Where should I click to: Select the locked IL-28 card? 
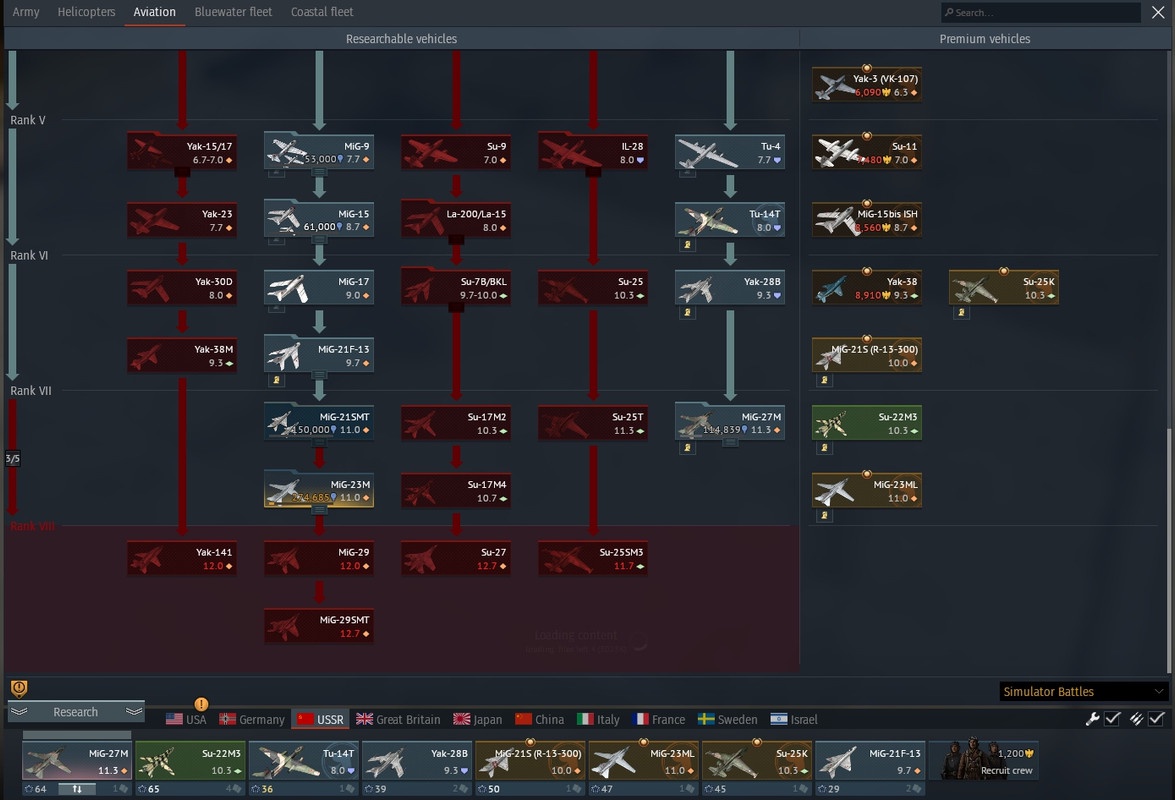tap(593, 151)
